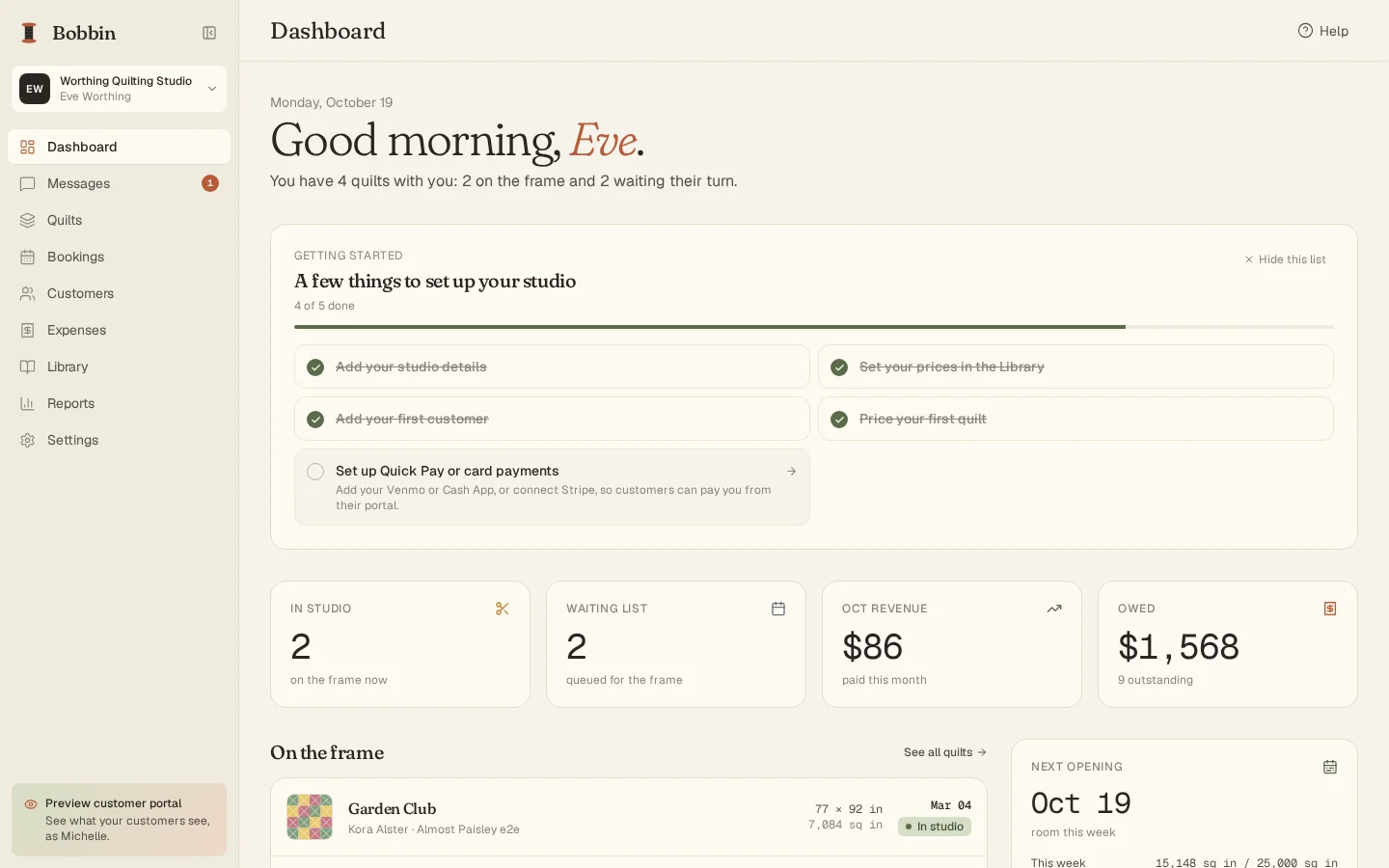Click Hide this list
This screenshot has height=868, width=1389.
[x=1285, y=259]
